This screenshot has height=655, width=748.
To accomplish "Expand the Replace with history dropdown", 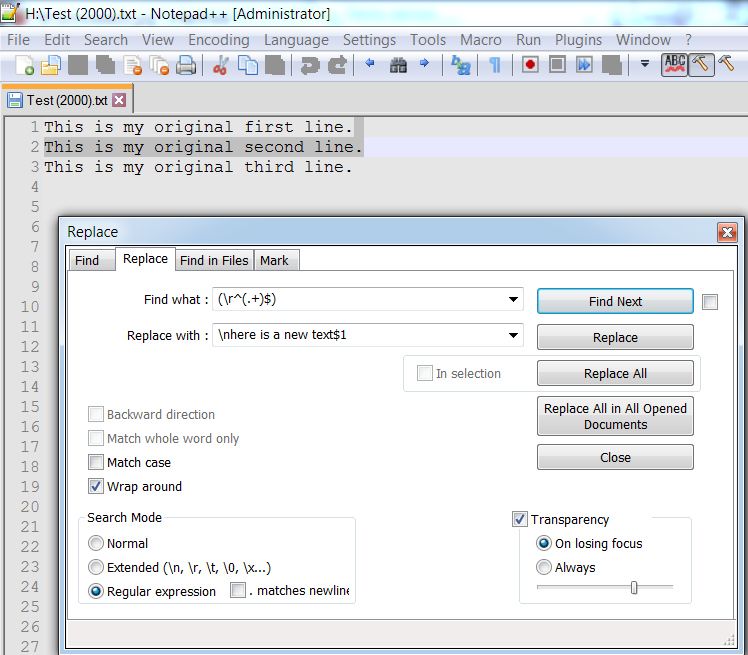I will tap(513, 335).
